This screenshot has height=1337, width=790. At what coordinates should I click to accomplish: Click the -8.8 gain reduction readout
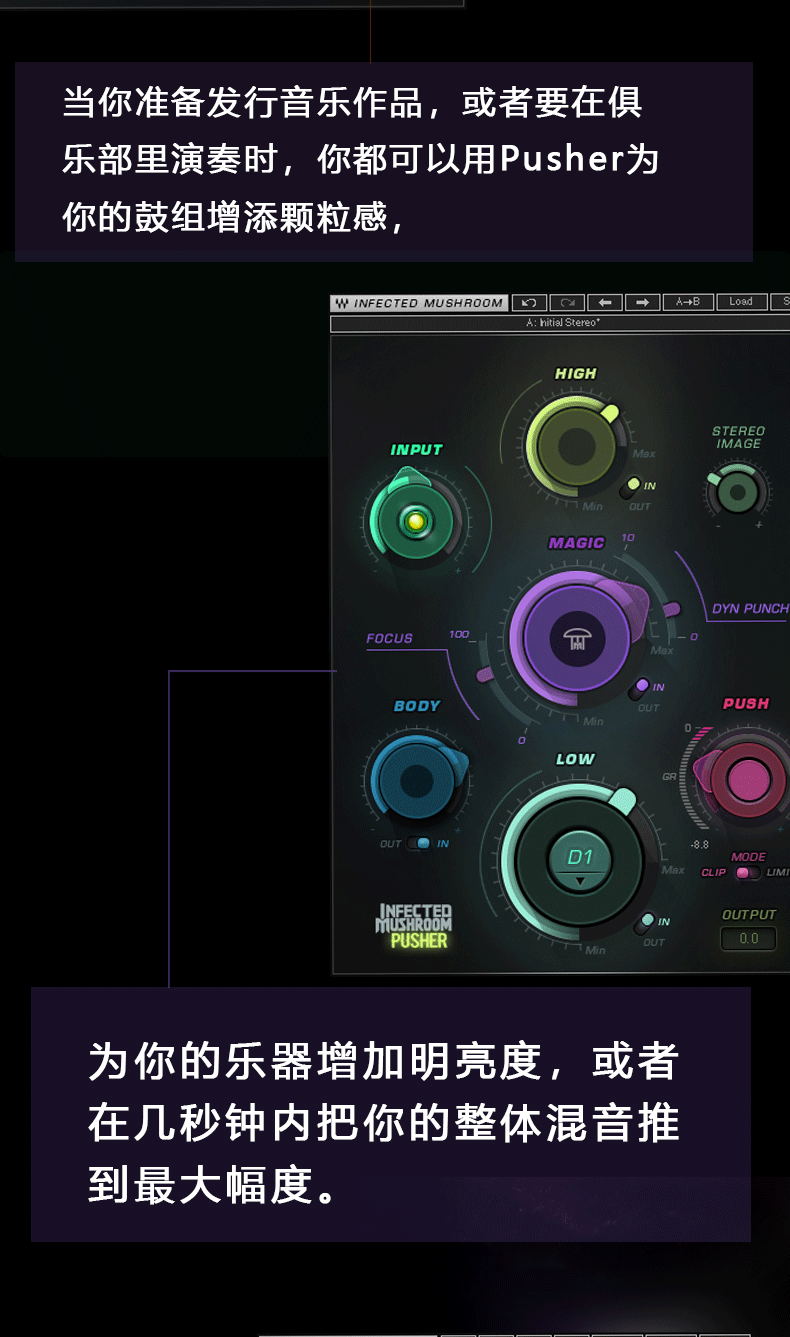699,845
